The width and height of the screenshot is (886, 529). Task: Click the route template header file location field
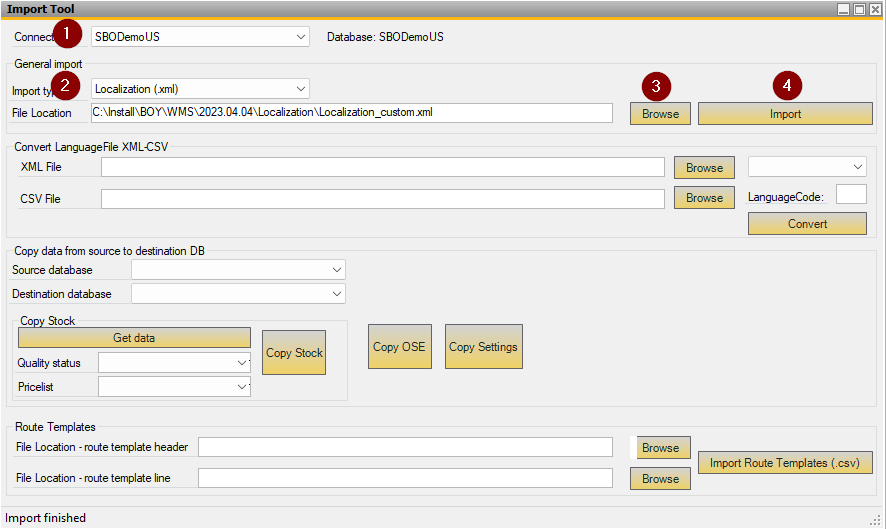point(405,447)
